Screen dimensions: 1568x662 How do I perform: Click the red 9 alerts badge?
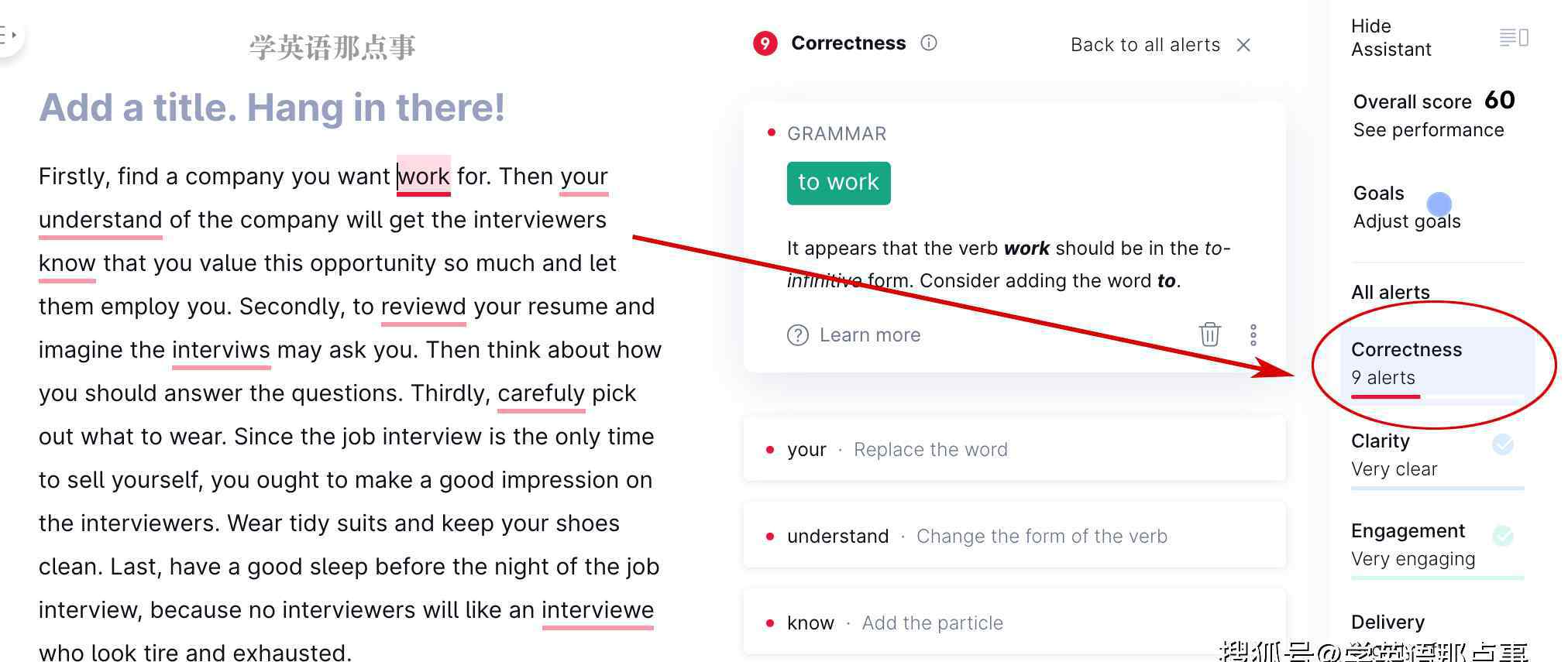(x=765, y=43)
